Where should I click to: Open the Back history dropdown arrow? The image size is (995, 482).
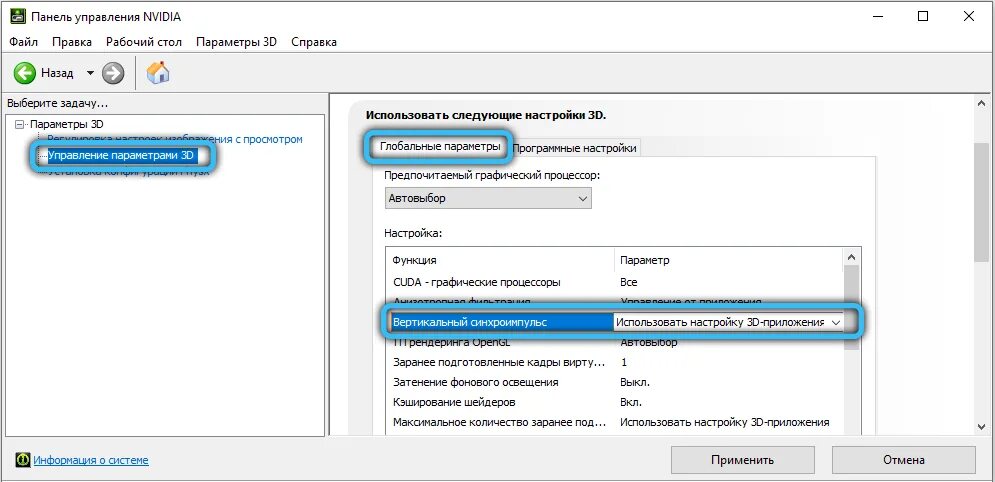coord(89,73)
